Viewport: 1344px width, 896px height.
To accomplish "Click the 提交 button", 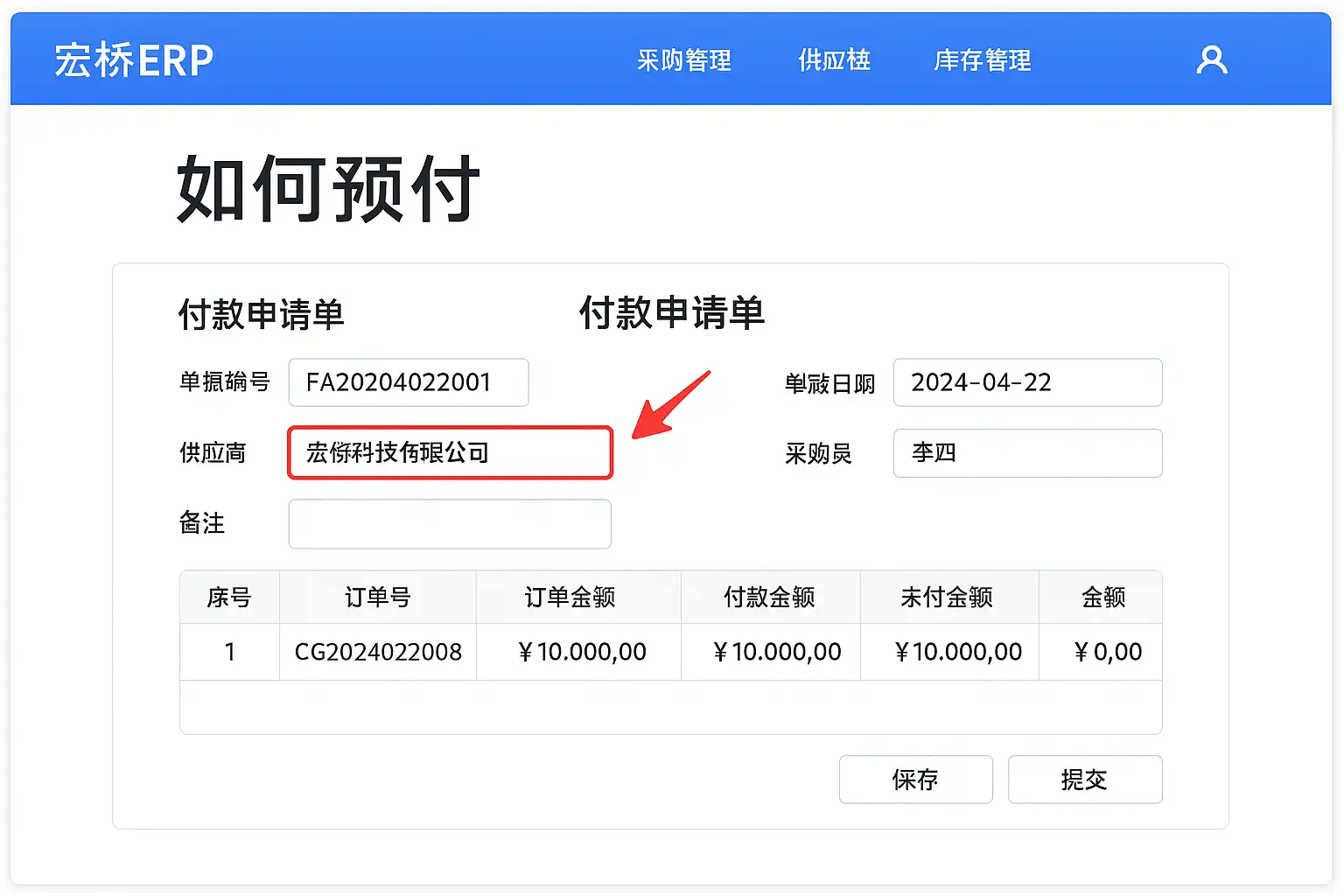I will [x=1085, y=779].
